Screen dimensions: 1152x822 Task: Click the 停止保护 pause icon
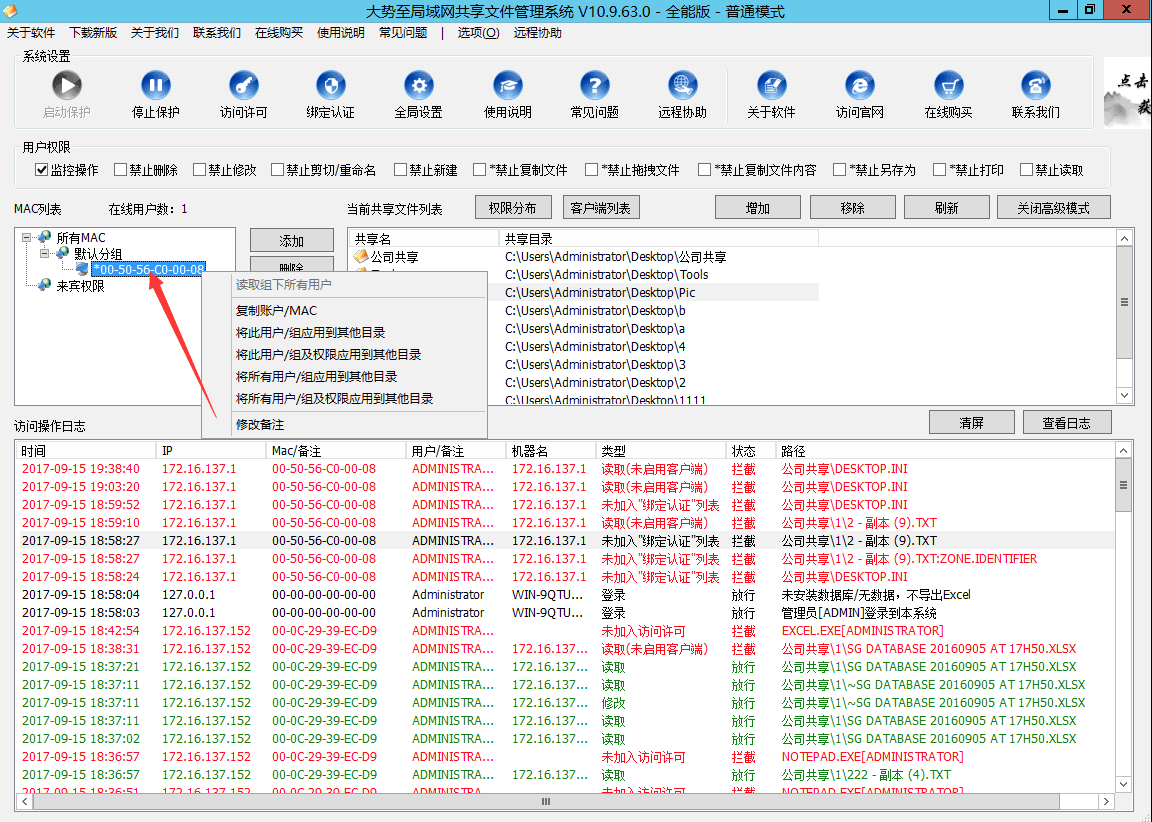(155, 86)
